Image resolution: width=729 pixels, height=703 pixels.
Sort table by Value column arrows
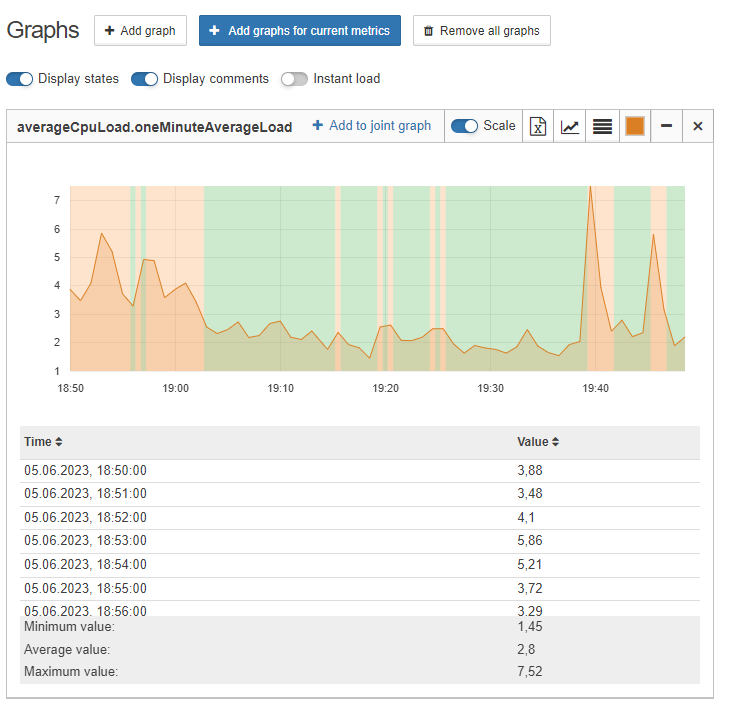click(555, 442)
